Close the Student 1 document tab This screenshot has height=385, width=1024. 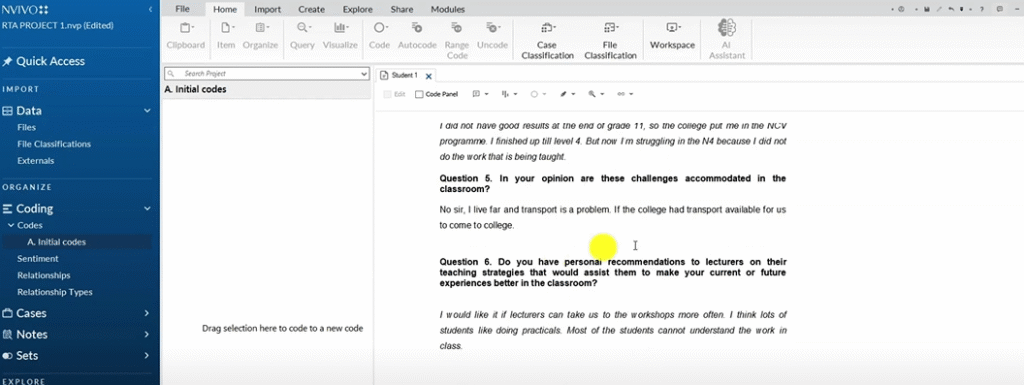[428, 76]
